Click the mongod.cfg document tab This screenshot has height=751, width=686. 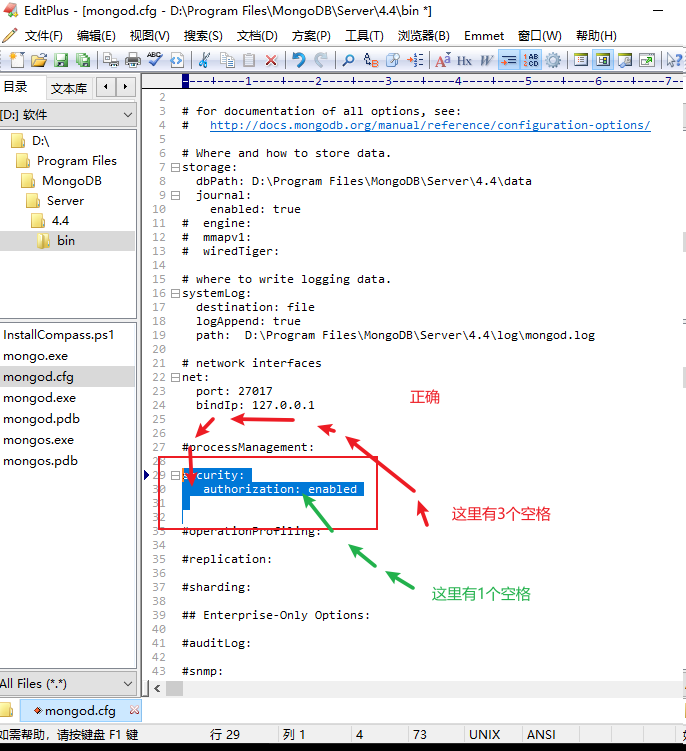(x=80, y=710)
